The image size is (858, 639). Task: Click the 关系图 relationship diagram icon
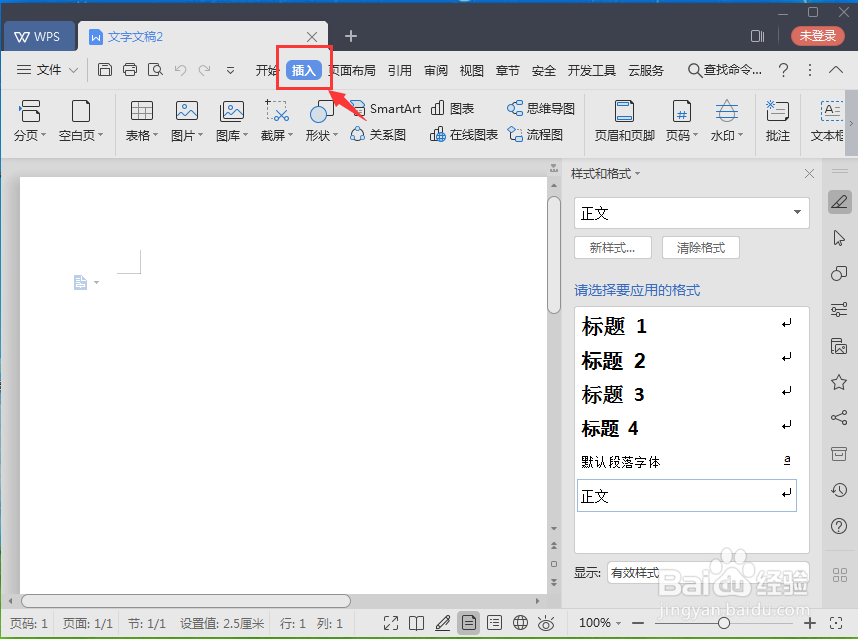tap(378, 134)
